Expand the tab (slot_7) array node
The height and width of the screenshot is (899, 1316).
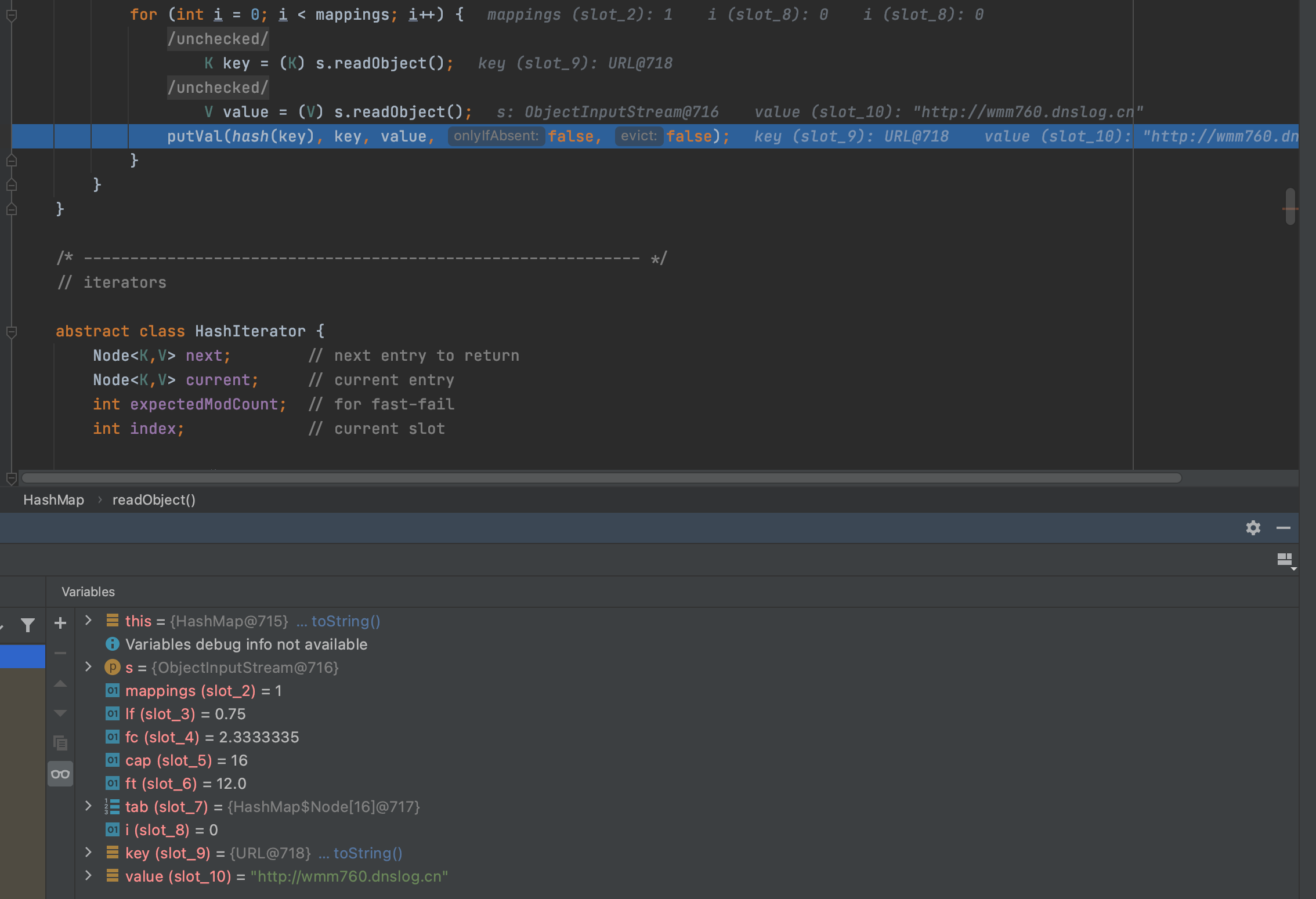(x=88, y=806)
